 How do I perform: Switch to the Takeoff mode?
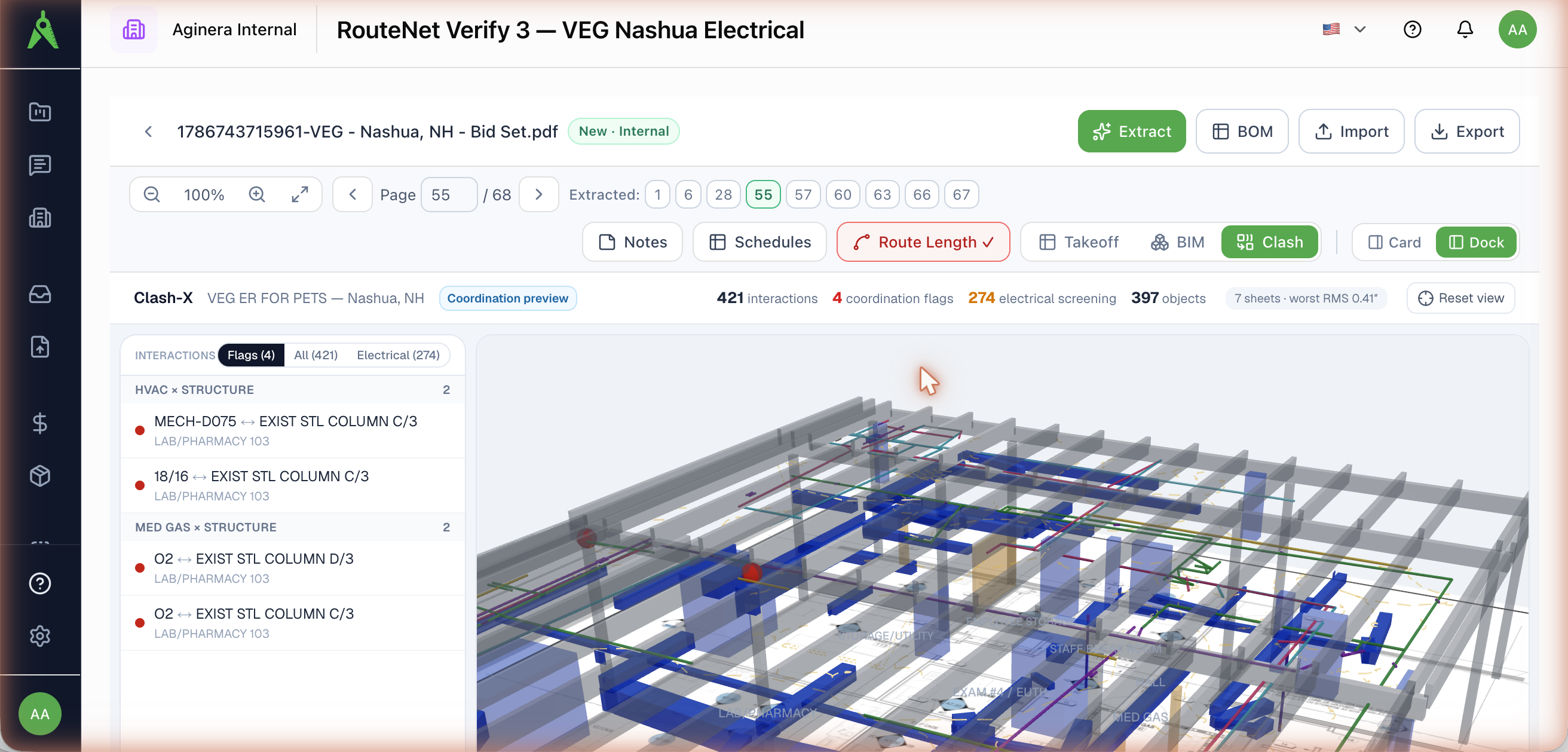coord(1078,242)
